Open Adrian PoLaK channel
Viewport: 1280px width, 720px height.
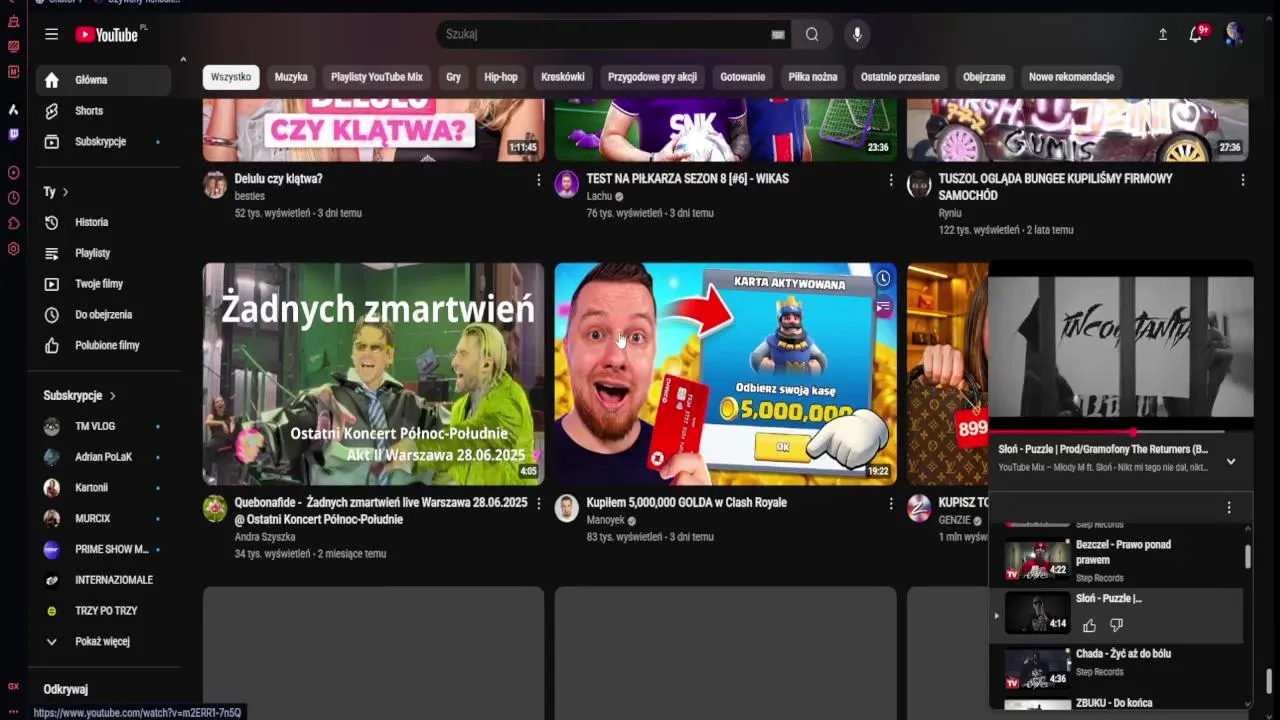[104, 457]
